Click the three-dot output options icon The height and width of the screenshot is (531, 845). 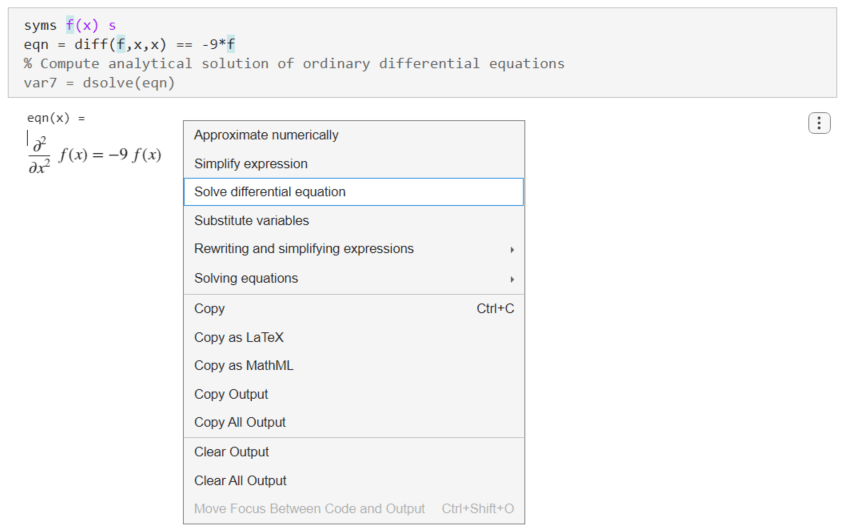(x=818, y=123)
